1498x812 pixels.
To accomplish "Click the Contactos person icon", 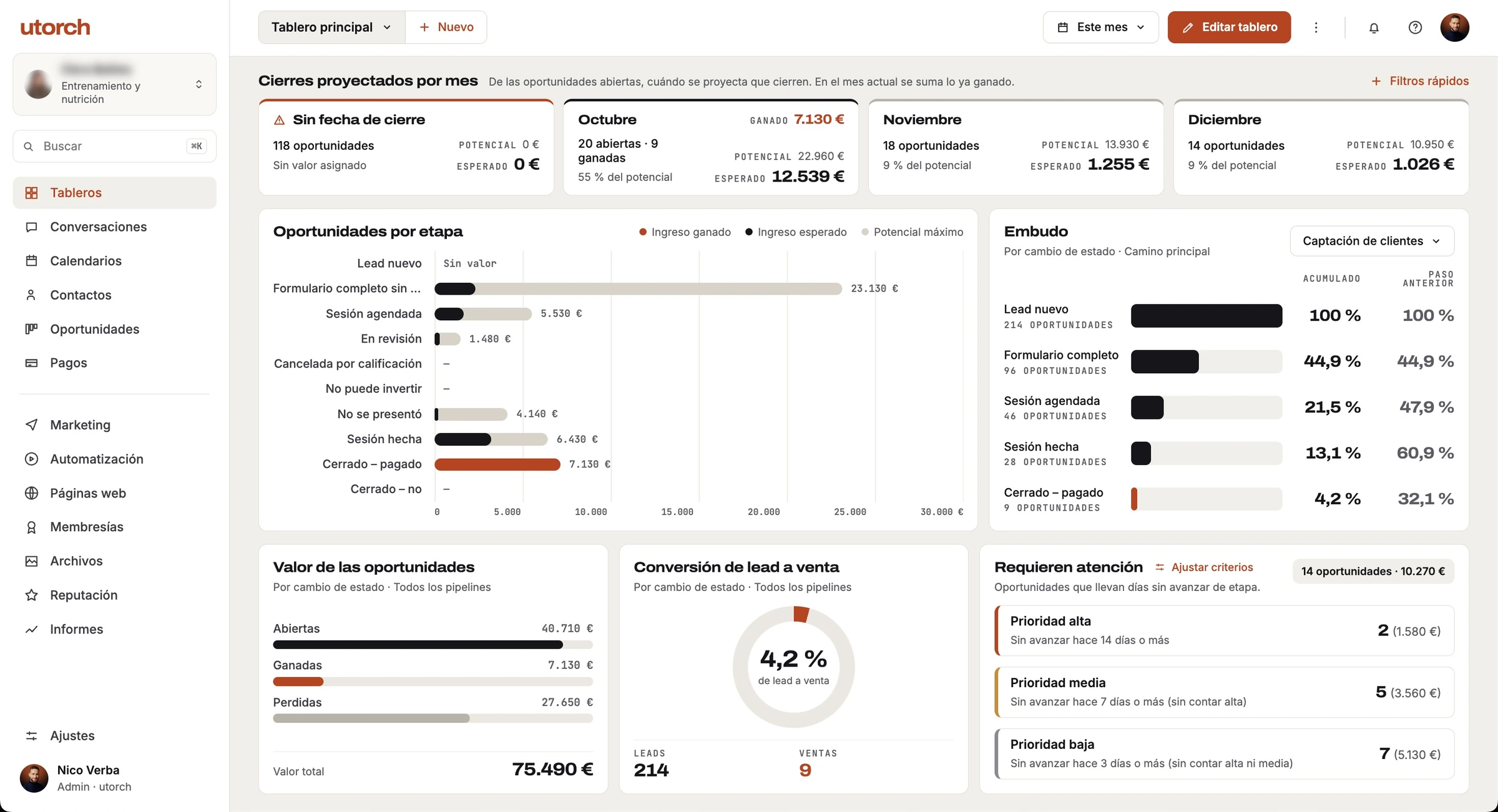I will tap(31, 295).
